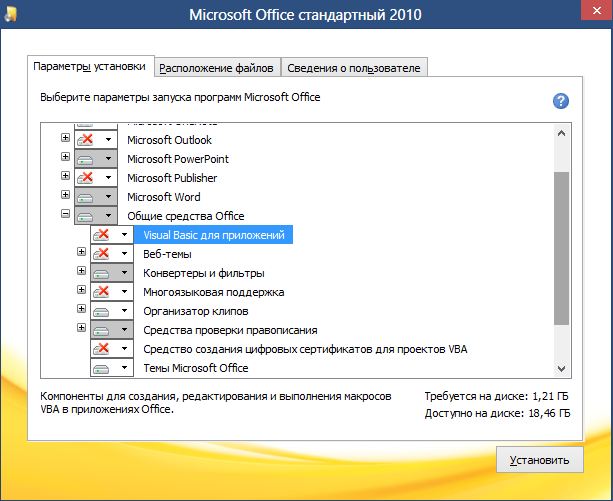Open install options dropdown for Microsoft Outlook
Viewport: 613px width, 501px height.
[108, 140]
